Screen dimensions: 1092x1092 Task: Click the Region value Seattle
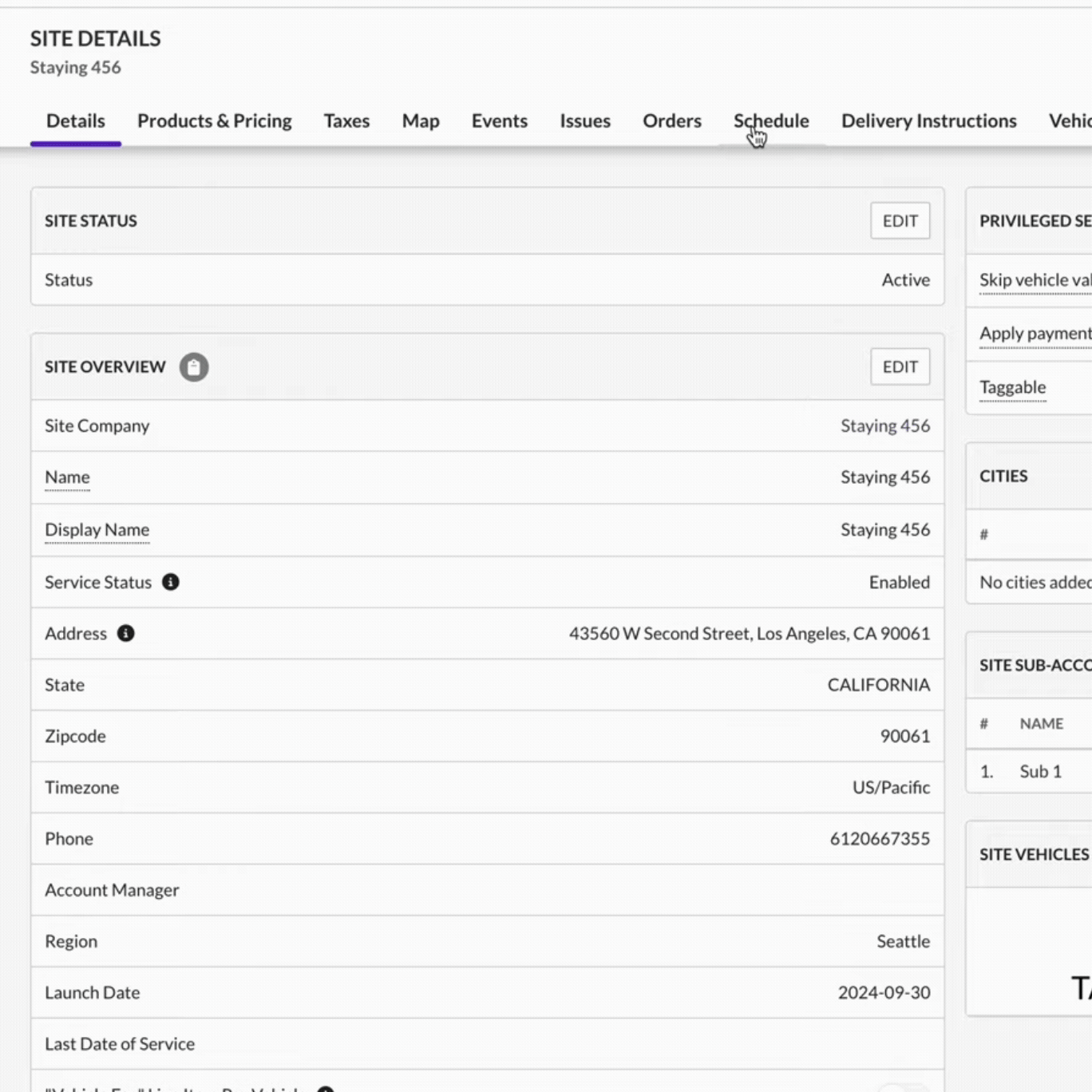point(904,941)
